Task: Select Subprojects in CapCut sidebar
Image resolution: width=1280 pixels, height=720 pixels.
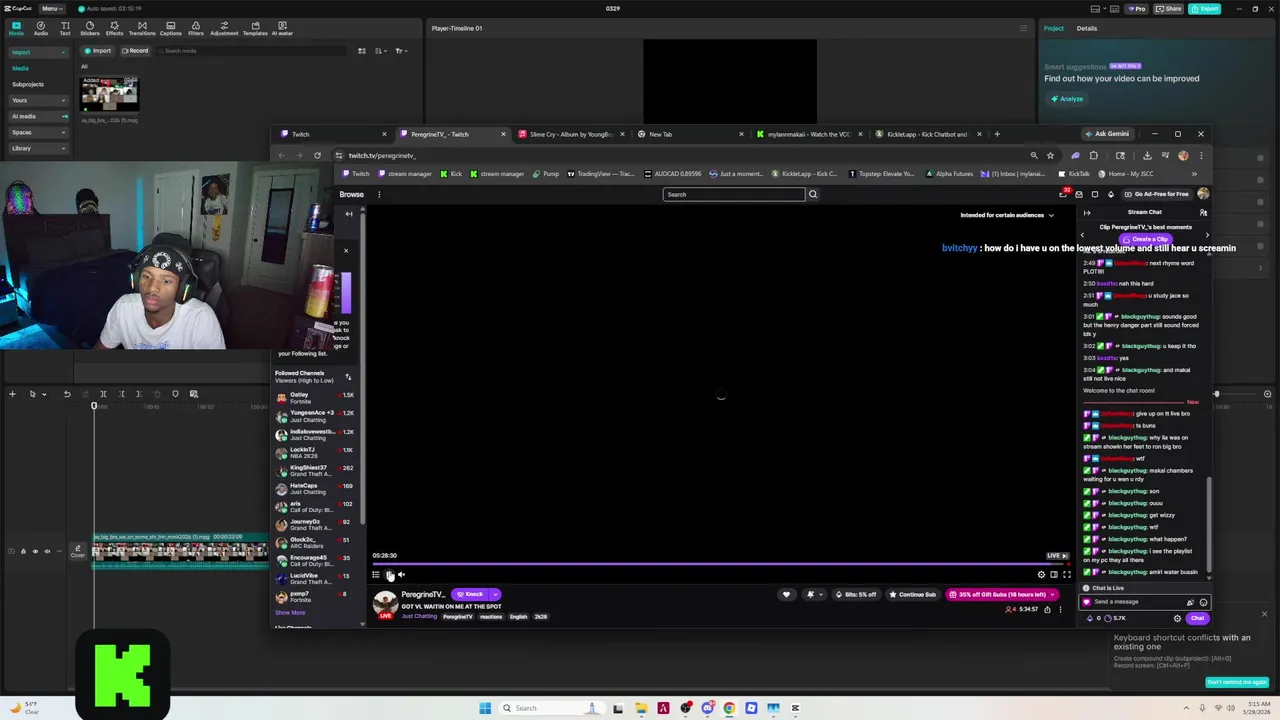Action: click(28, 84)
